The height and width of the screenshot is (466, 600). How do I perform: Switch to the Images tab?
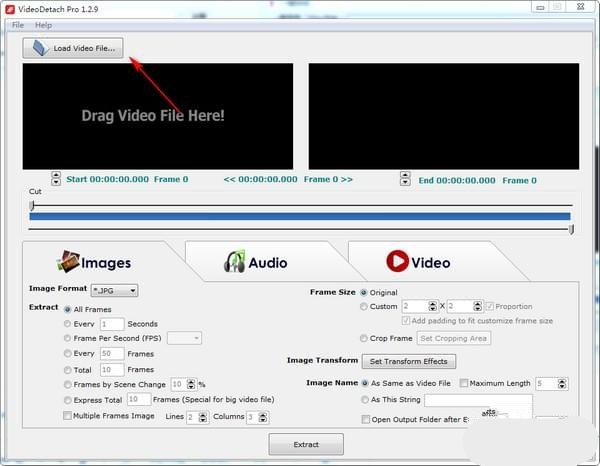[95, 262]
